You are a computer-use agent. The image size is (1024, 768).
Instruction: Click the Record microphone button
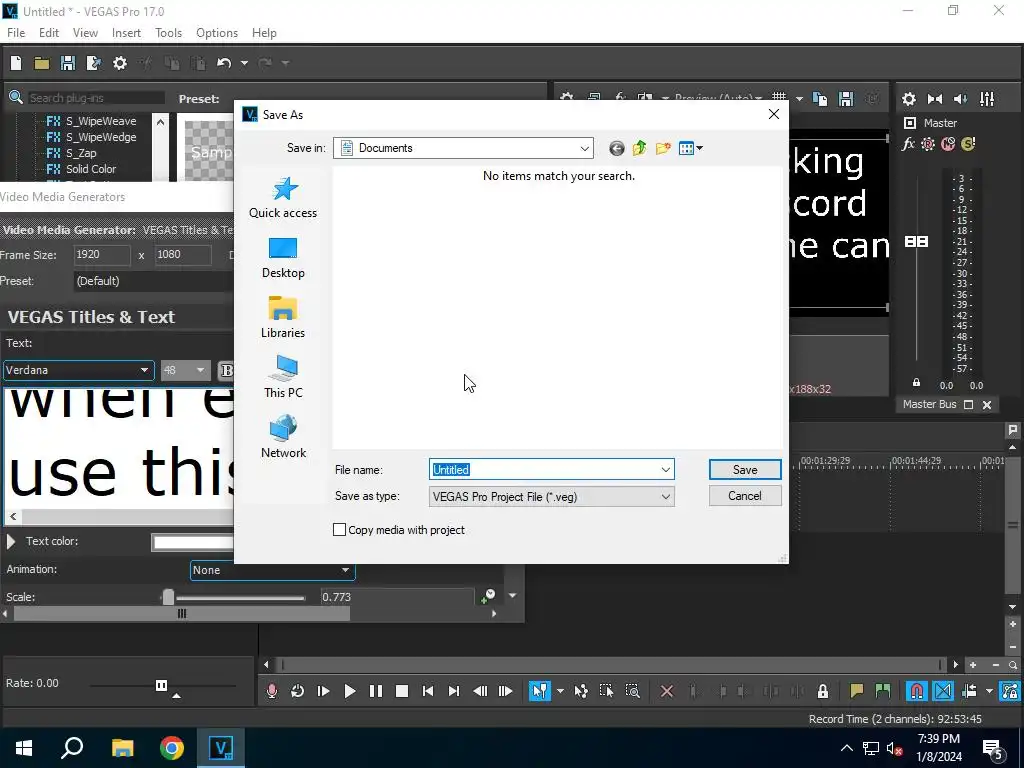tap(272, 691)
